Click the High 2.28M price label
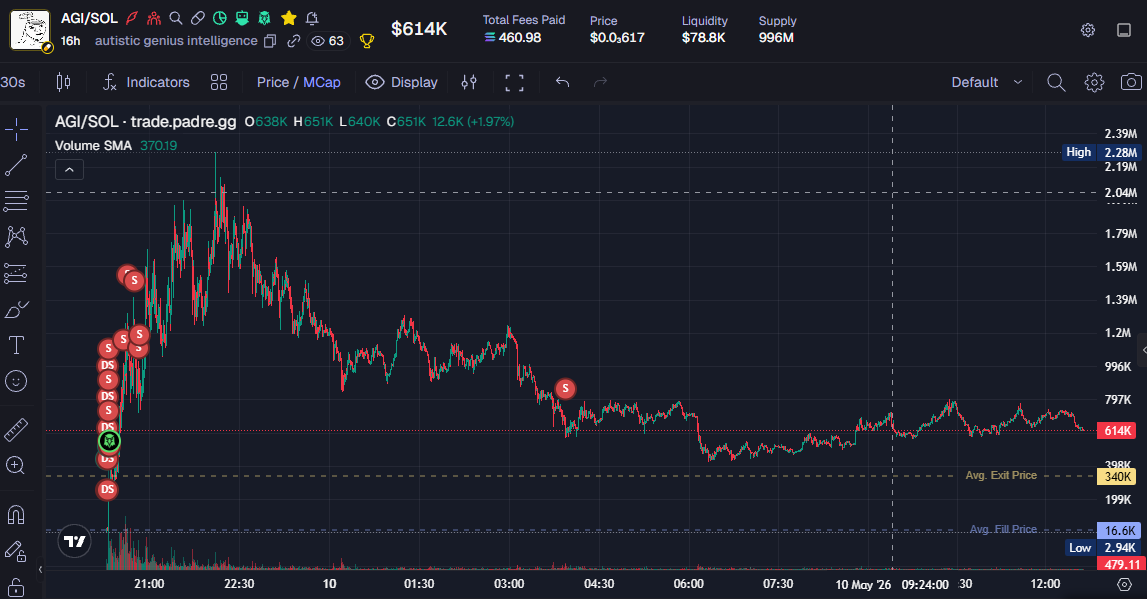The width and height of the screenshot is (1147, 599). (x=1102, y=152)
